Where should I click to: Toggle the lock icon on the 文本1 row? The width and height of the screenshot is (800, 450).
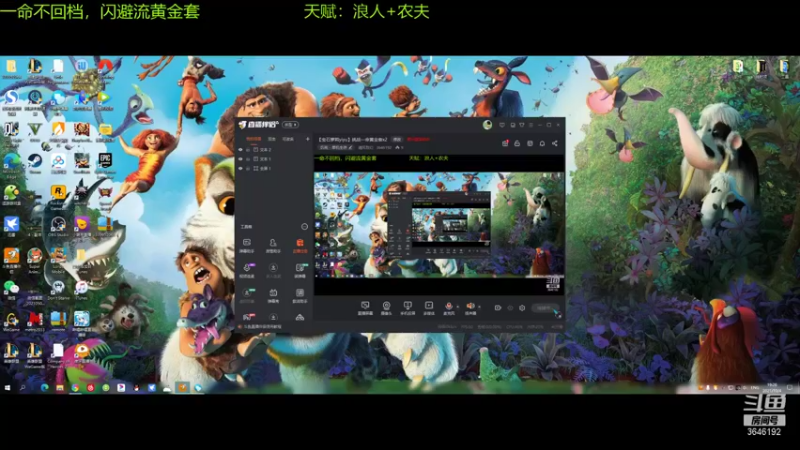(248, 159)
